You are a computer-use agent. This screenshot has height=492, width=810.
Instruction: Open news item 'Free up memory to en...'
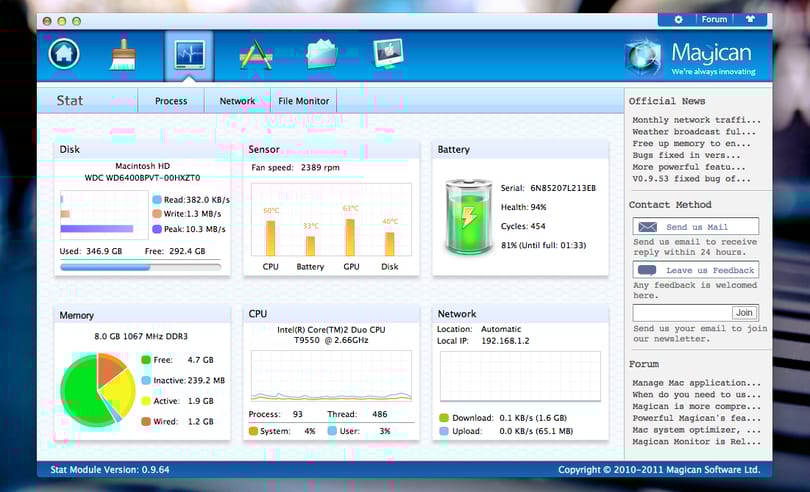tap(691, 144)
